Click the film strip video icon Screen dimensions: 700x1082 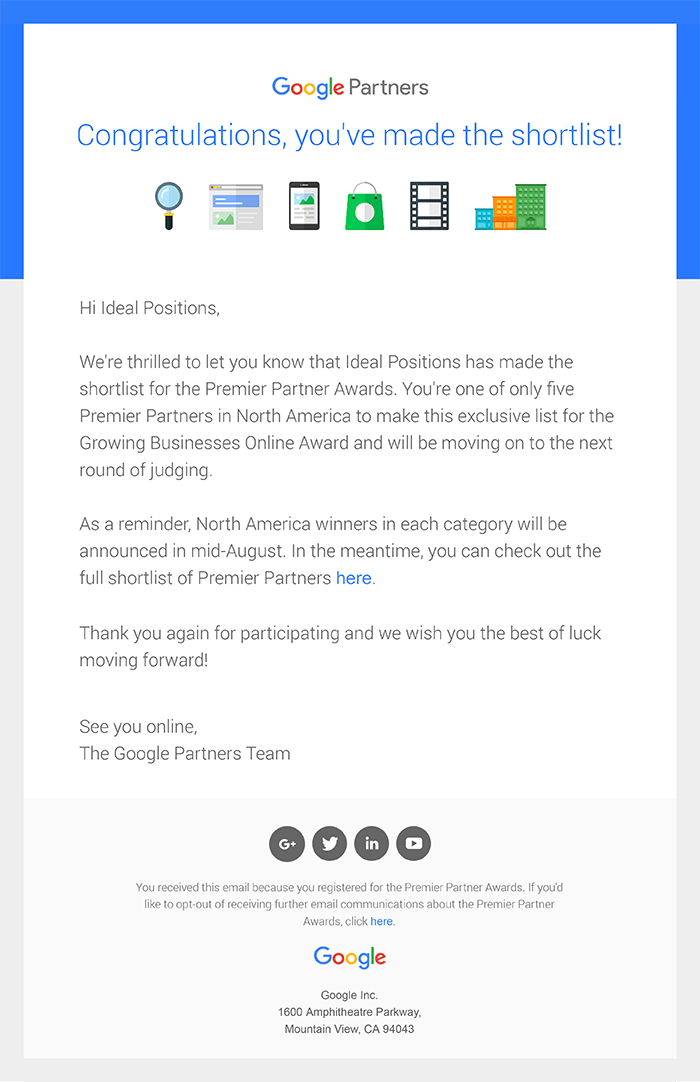429,206
